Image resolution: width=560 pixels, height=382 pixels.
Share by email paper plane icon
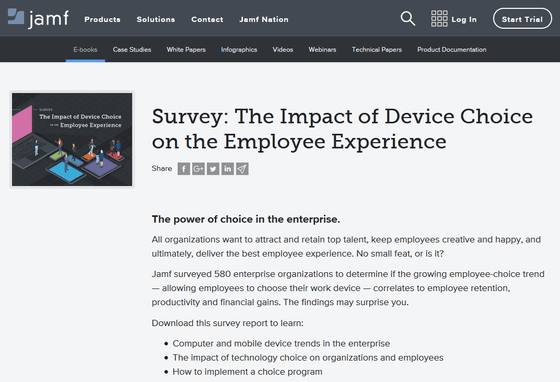click(x=242, y=169)
